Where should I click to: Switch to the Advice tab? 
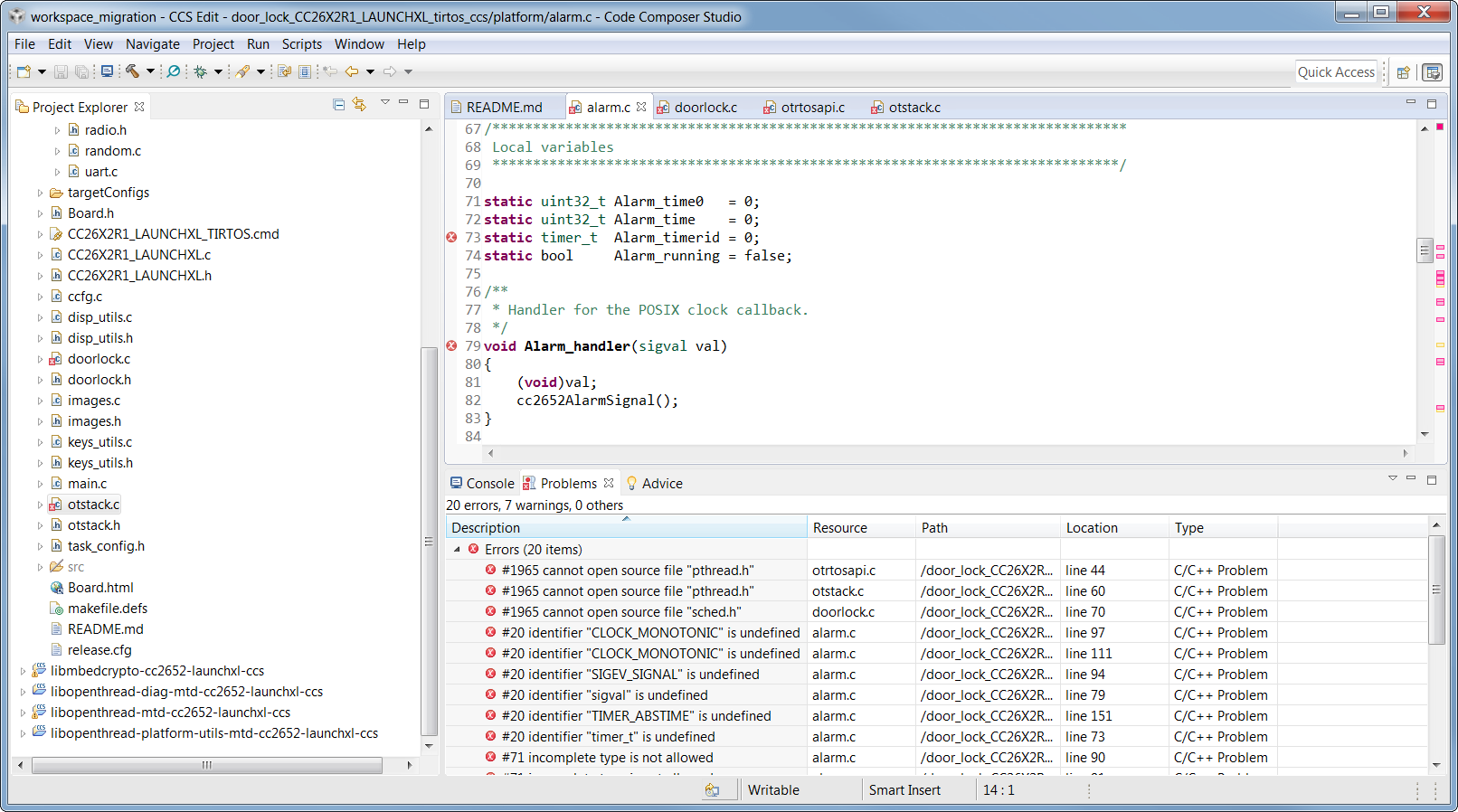point(654,484)
